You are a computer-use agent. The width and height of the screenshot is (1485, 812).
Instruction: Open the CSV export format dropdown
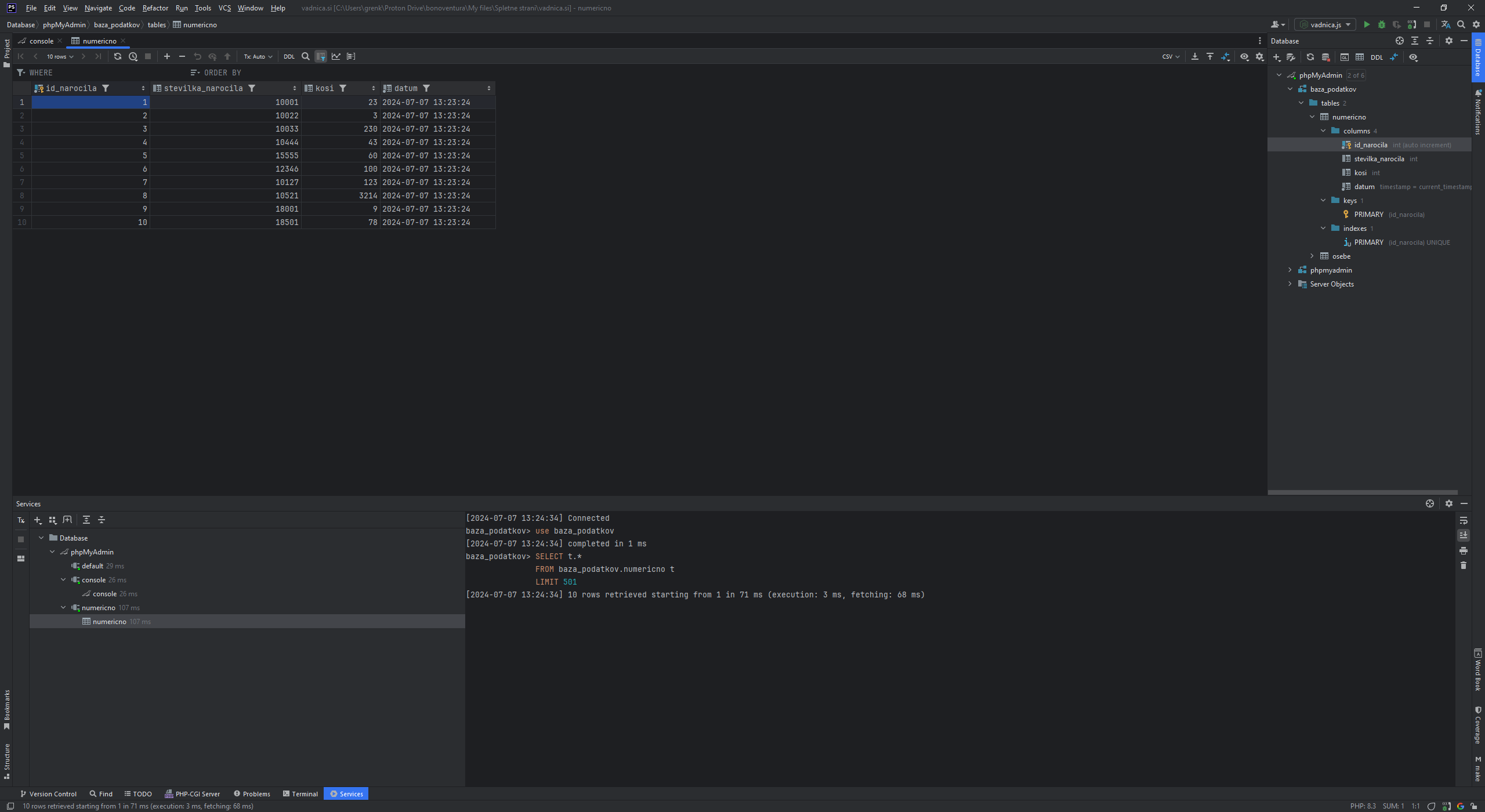point(1170,56)
